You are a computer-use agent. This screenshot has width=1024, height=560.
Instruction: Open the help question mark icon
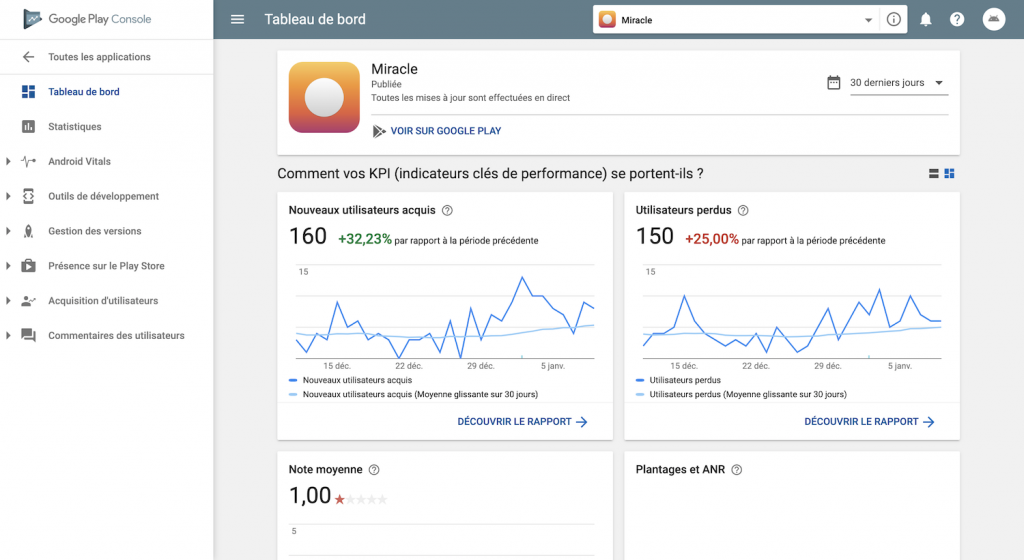957,20
